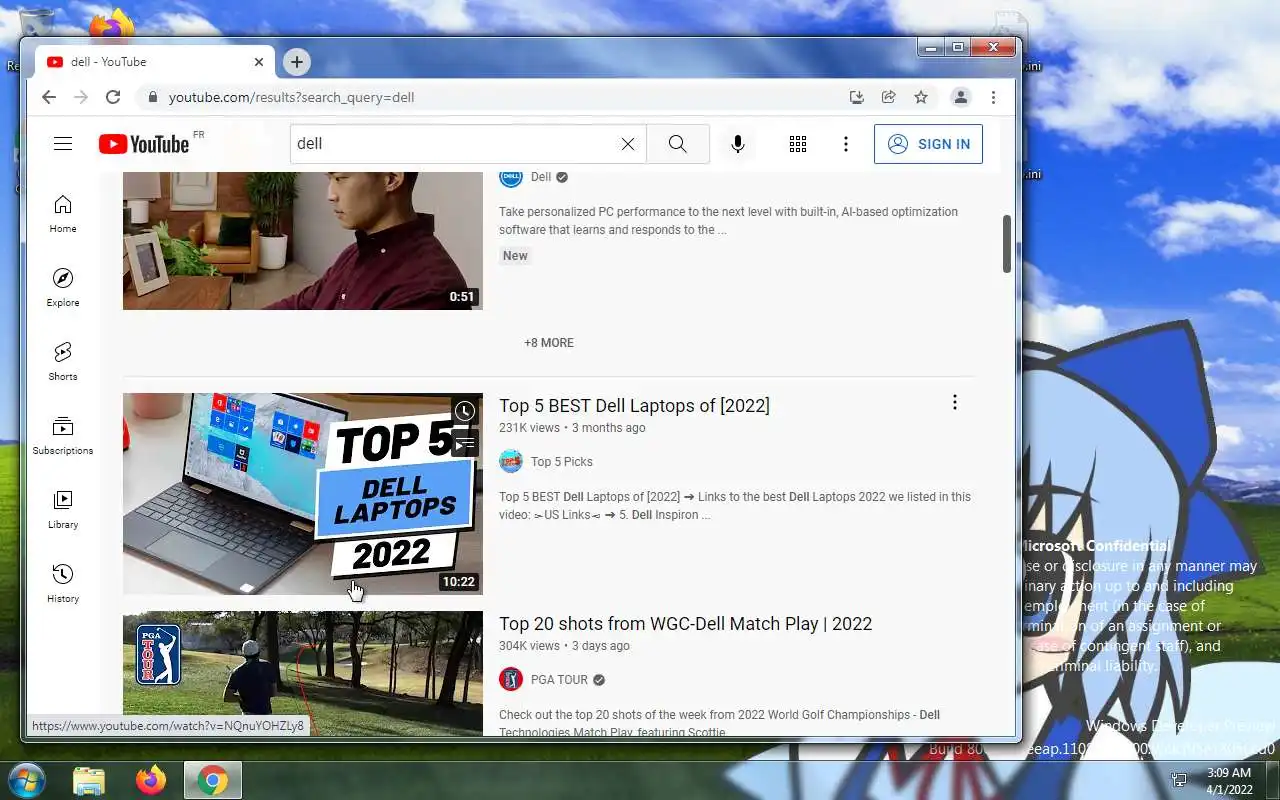Open the YouTube hamburger guide menu
1280x800 pixels.
pos(63,144)
